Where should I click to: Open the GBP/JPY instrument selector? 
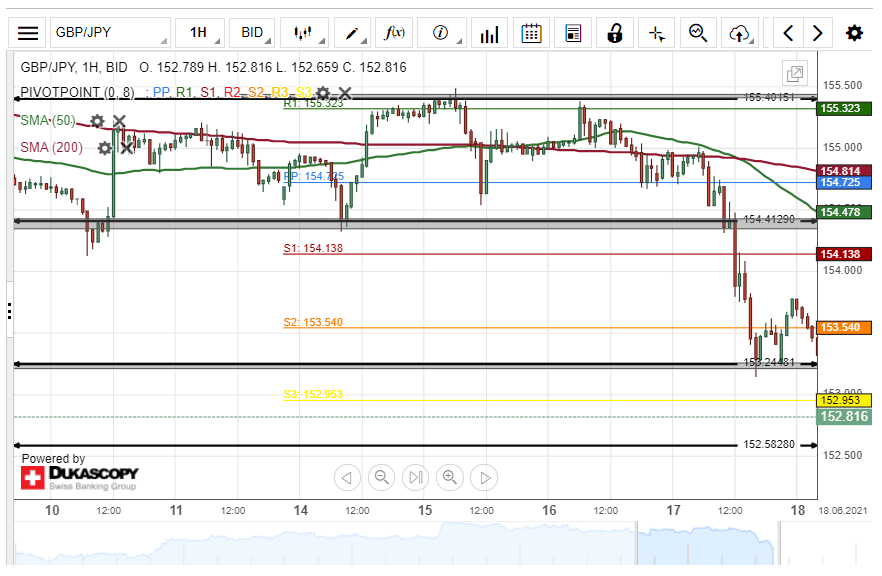click(110, 33)
